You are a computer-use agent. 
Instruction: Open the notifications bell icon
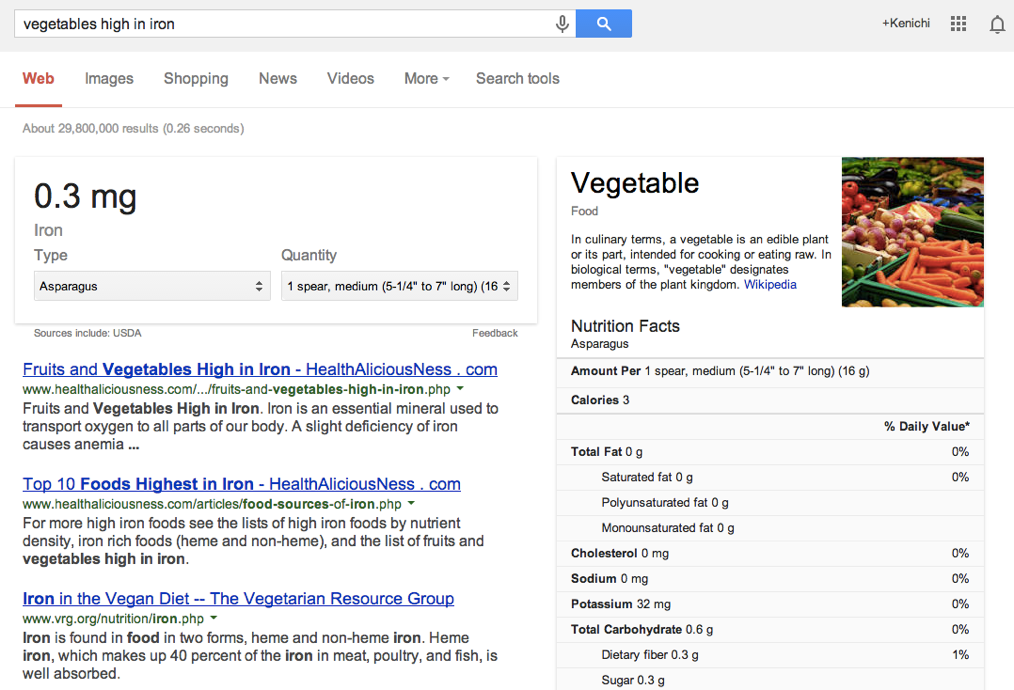pyautogui.click(x=997, y=25)
